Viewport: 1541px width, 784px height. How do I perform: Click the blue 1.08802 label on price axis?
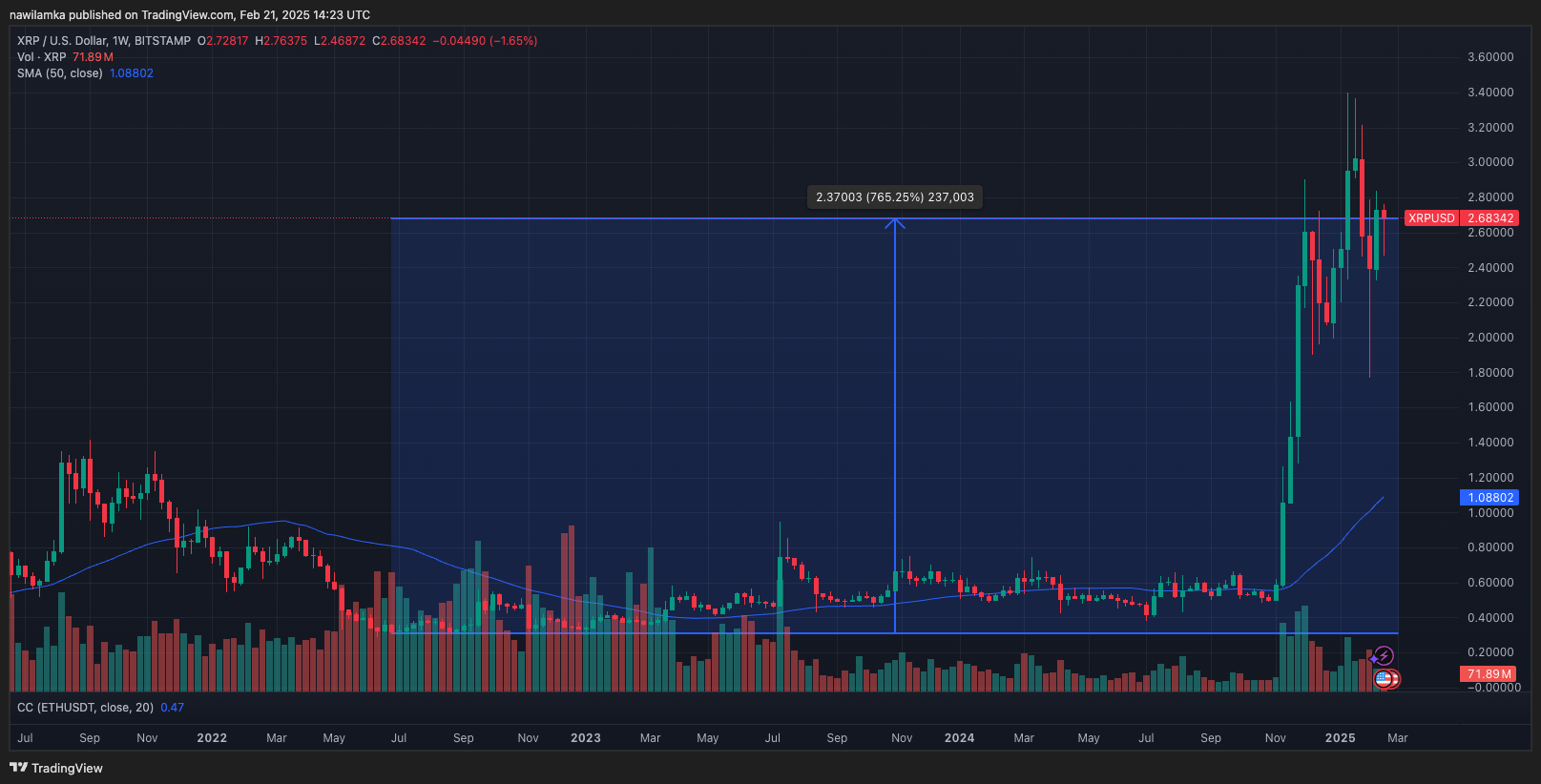[1490, 498]
